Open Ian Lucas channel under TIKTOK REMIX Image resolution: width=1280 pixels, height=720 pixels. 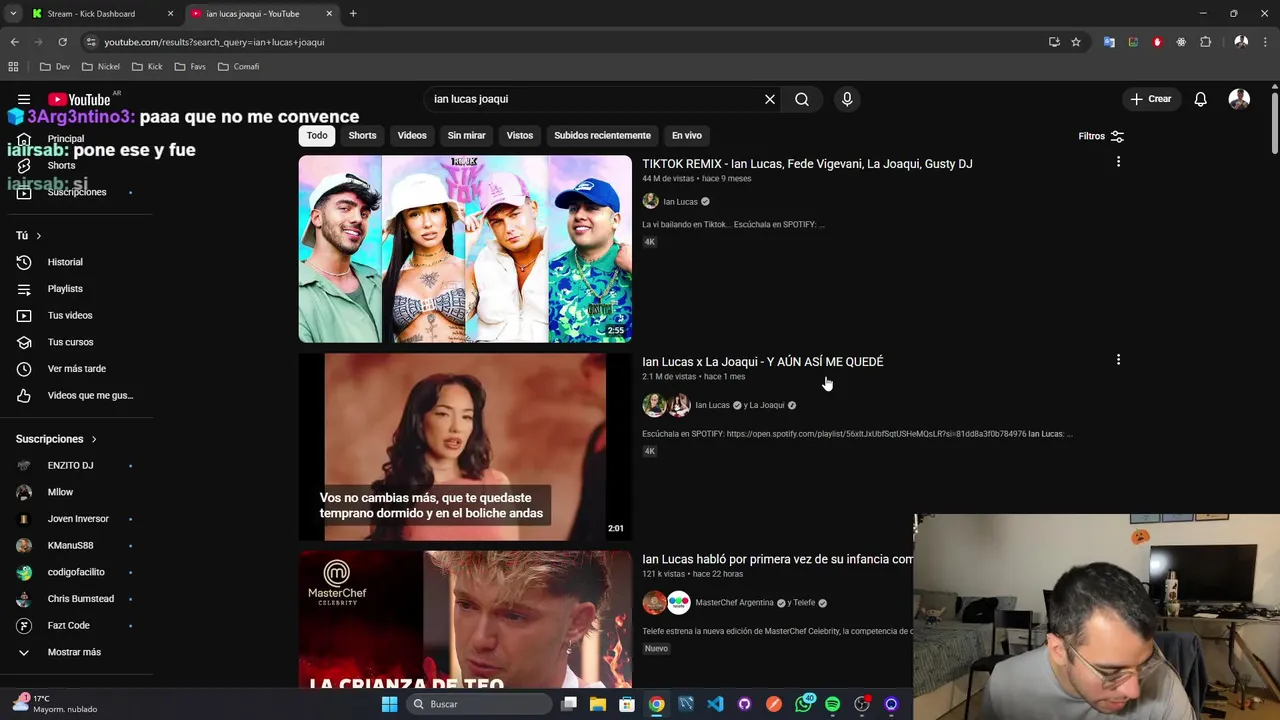point(680,202)
